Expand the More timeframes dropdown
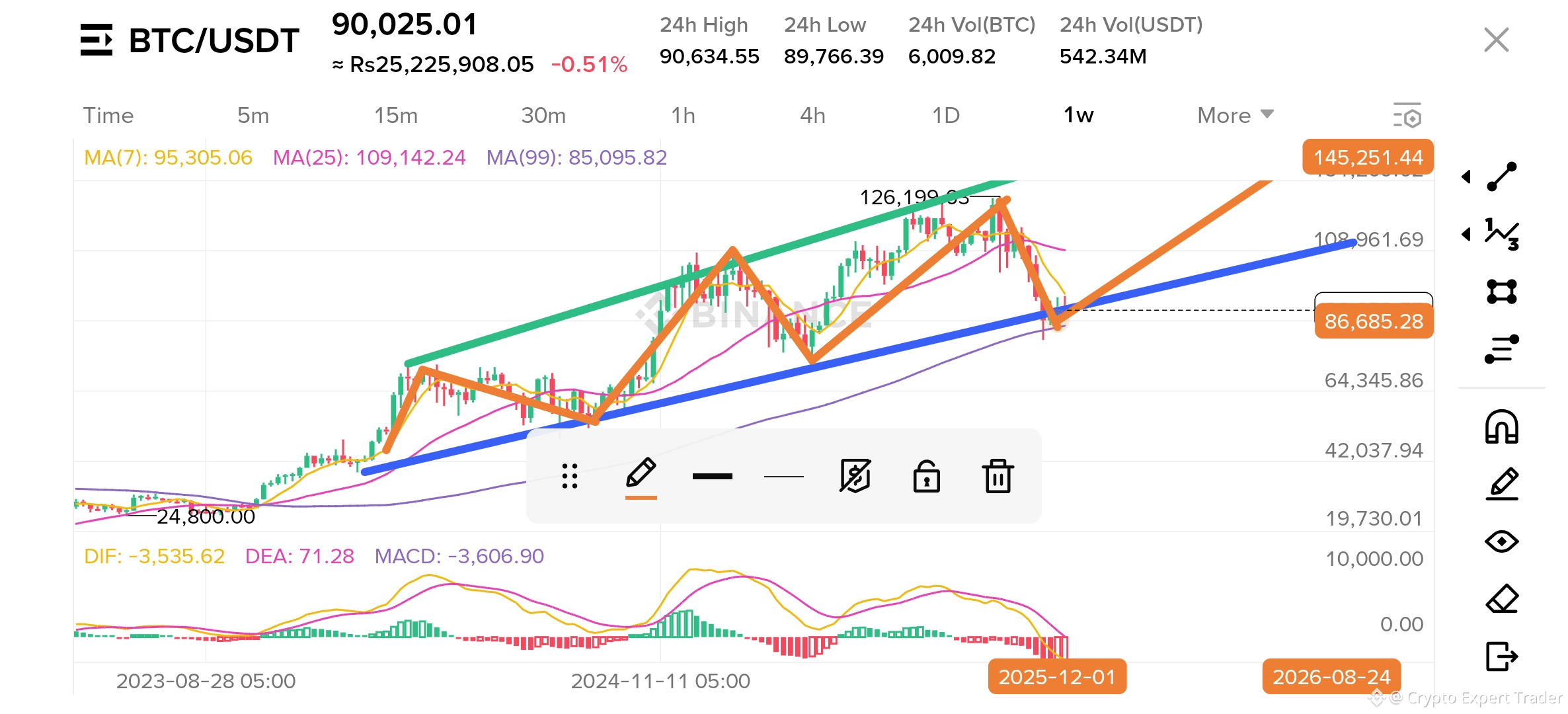This screenshot has width=1568, height=714. coord(1235,116)
